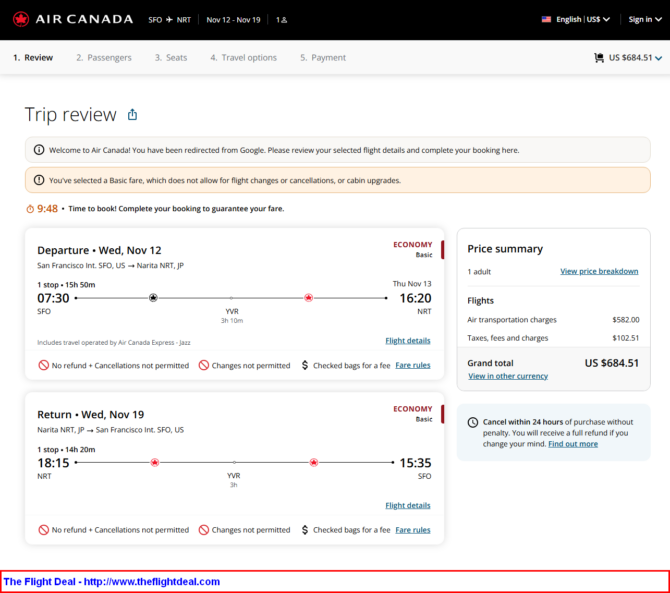Click the black Jazz operator marker on departure
This screenshot has height=593, width=670.
coord(153,298)
